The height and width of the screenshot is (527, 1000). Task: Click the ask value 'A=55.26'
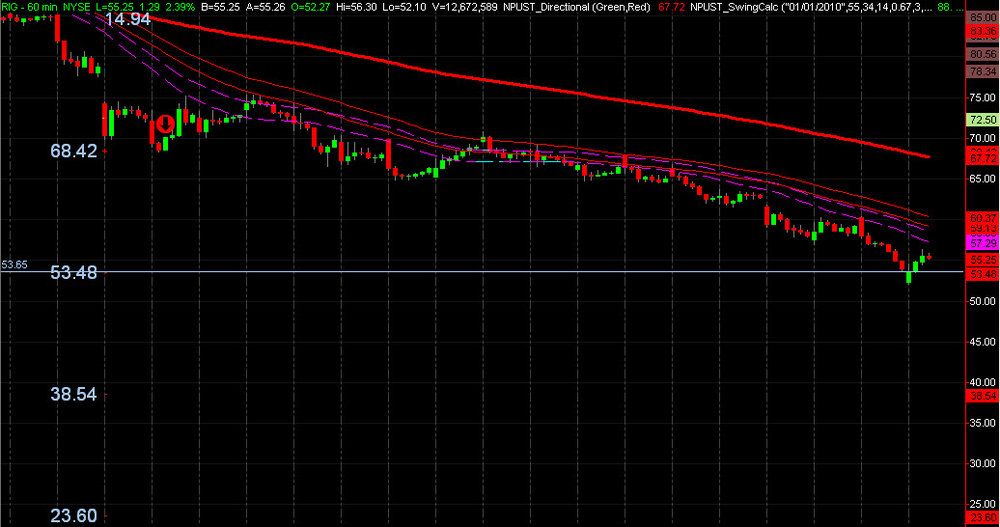tap(265, 7)
